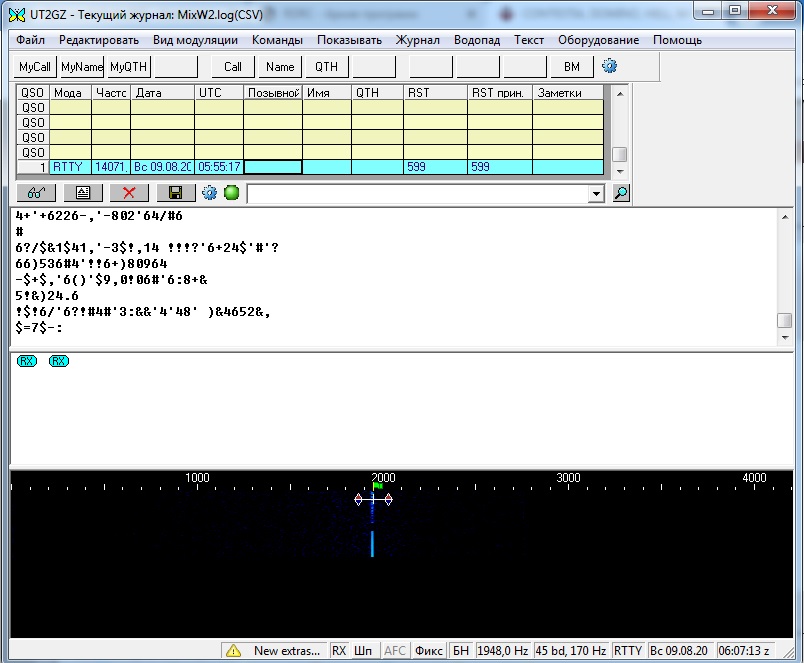This screenshot has height=663, width=804.
Task: Save the QSO with the floppy disk icon
Action: 175,193
